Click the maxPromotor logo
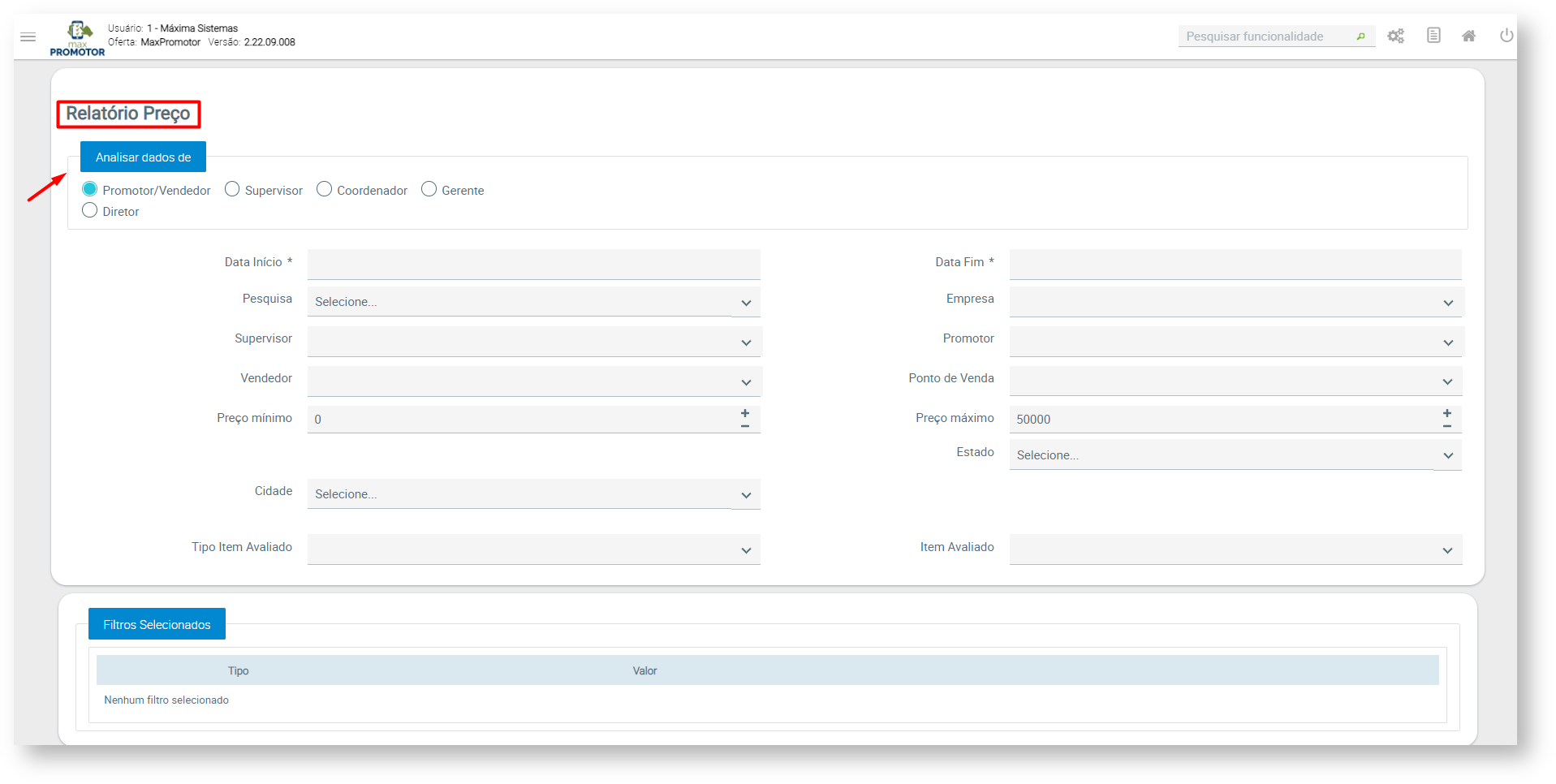Viewport: 1556px width, 784px height. pyautogui.click(x=77, y=39)
